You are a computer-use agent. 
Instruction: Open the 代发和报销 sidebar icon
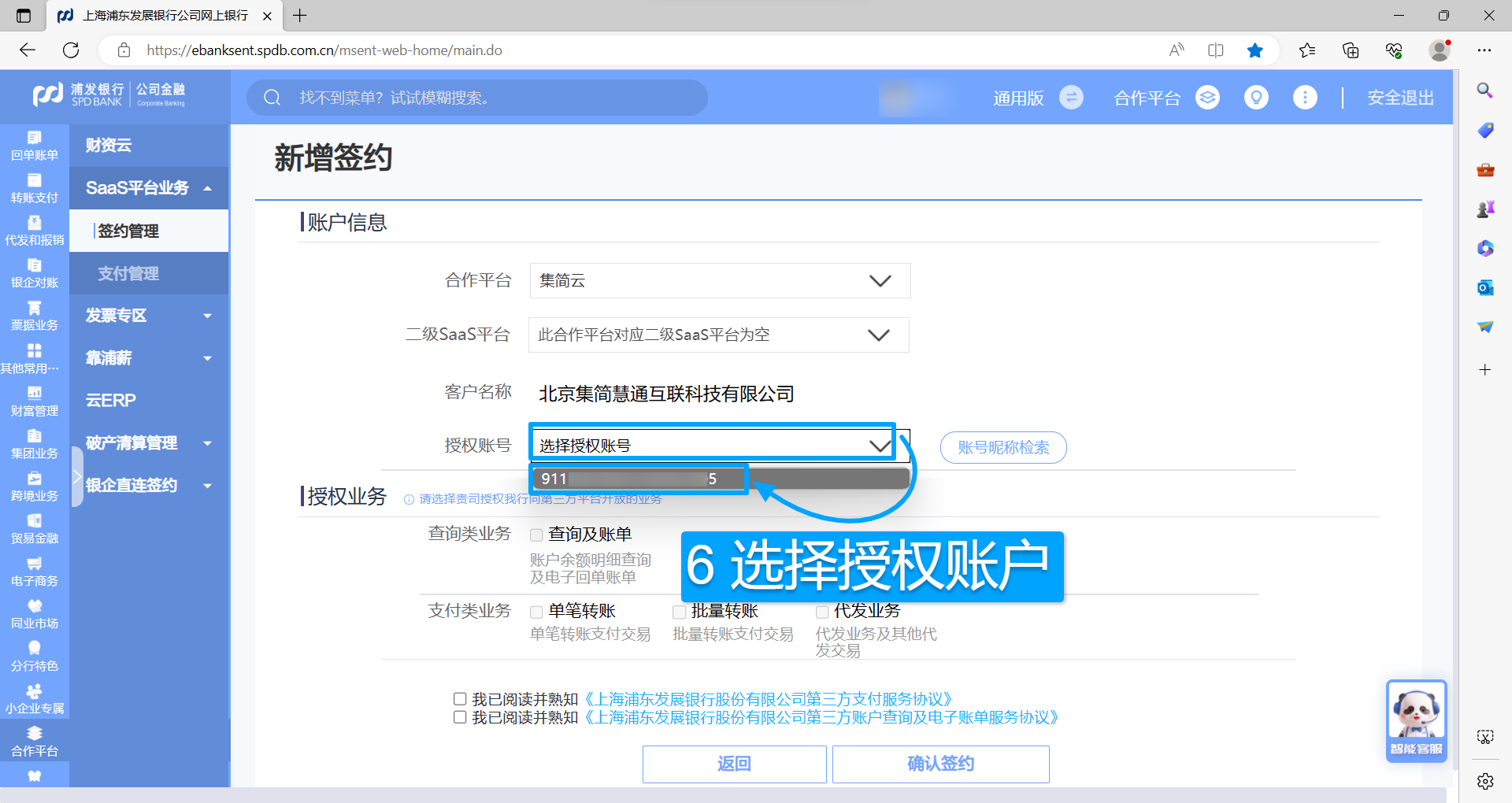(35, 231)
